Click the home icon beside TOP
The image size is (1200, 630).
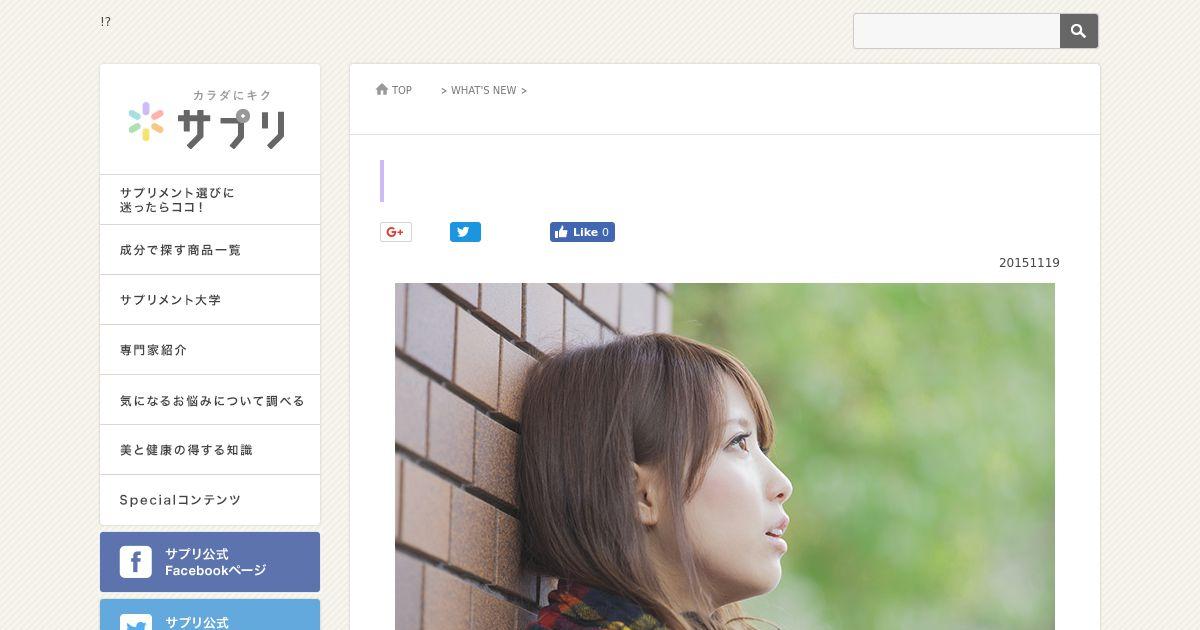[382, 90]
